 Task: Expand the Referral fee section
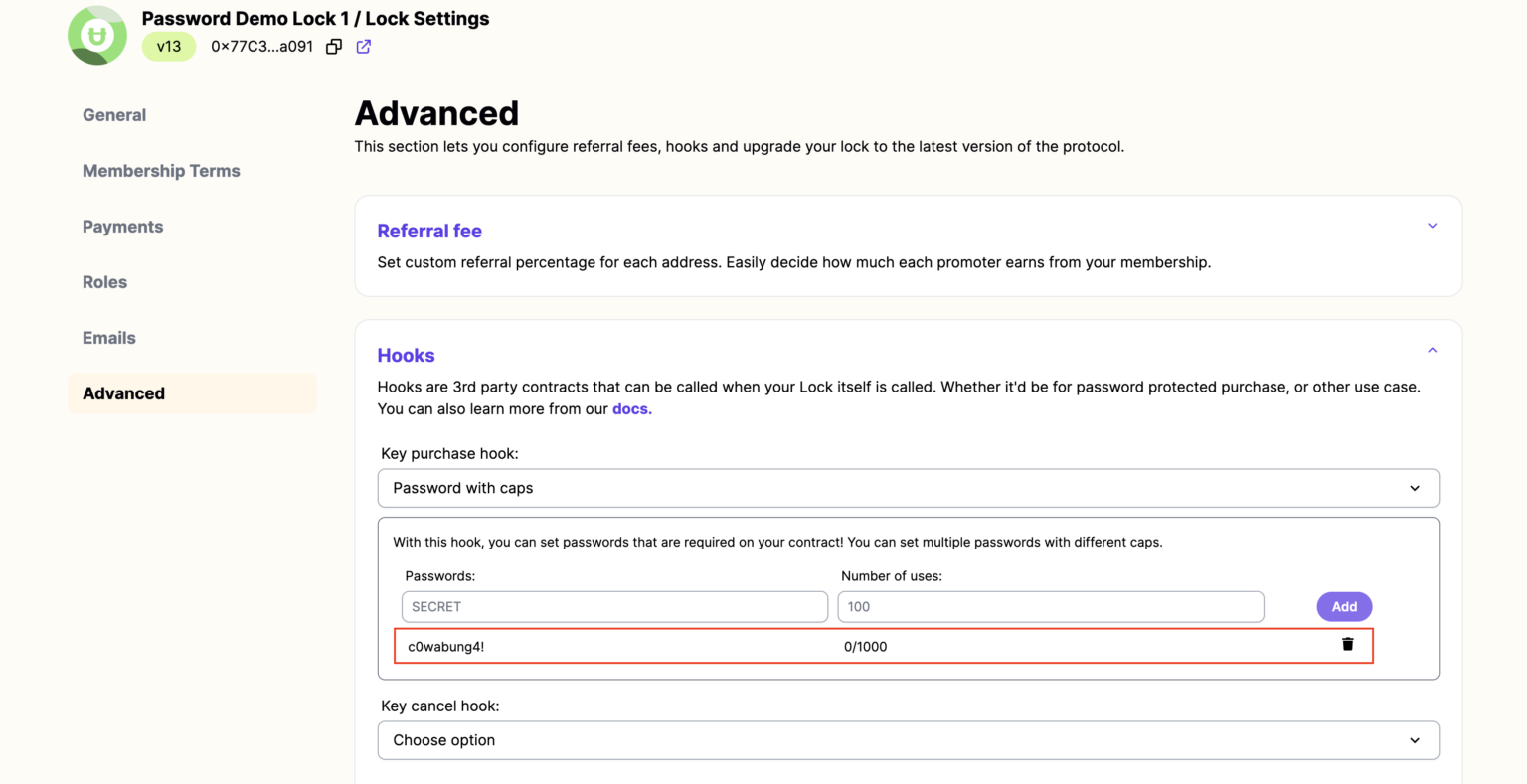point(1432,226)
